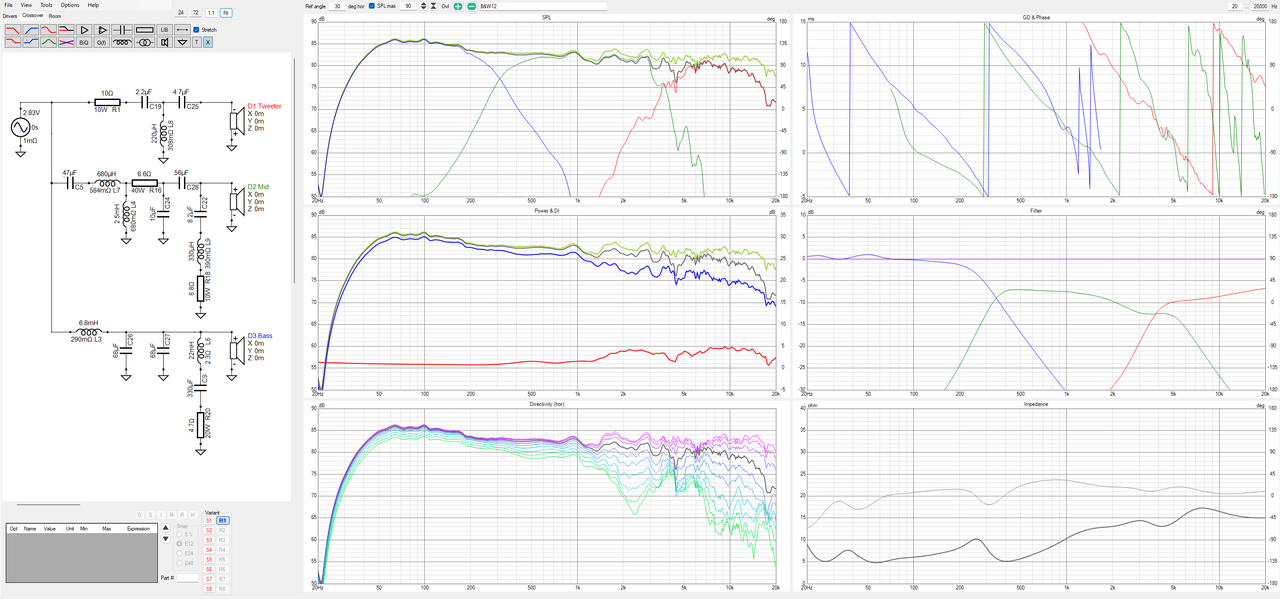
Task: Select variant S5
Action: [x=209, y=559]
